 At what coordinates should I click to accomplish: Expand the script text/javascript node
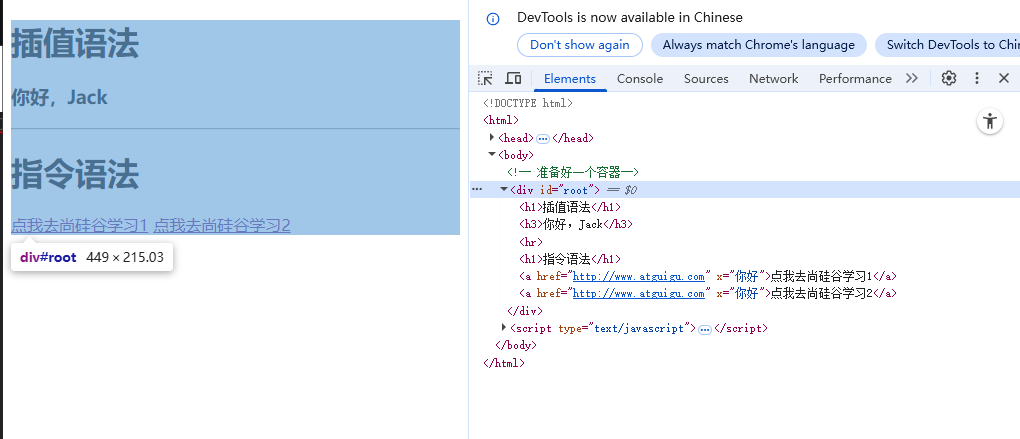(504, 328)
